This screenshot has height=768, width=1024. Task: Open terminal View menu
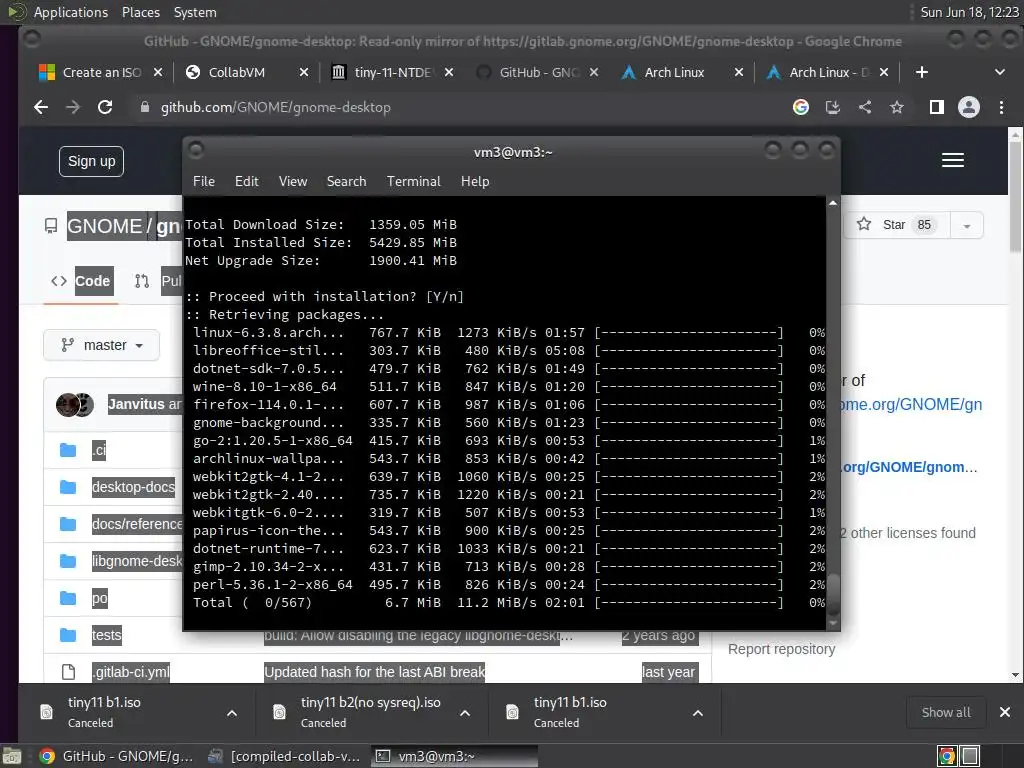(x=293, y=182)
